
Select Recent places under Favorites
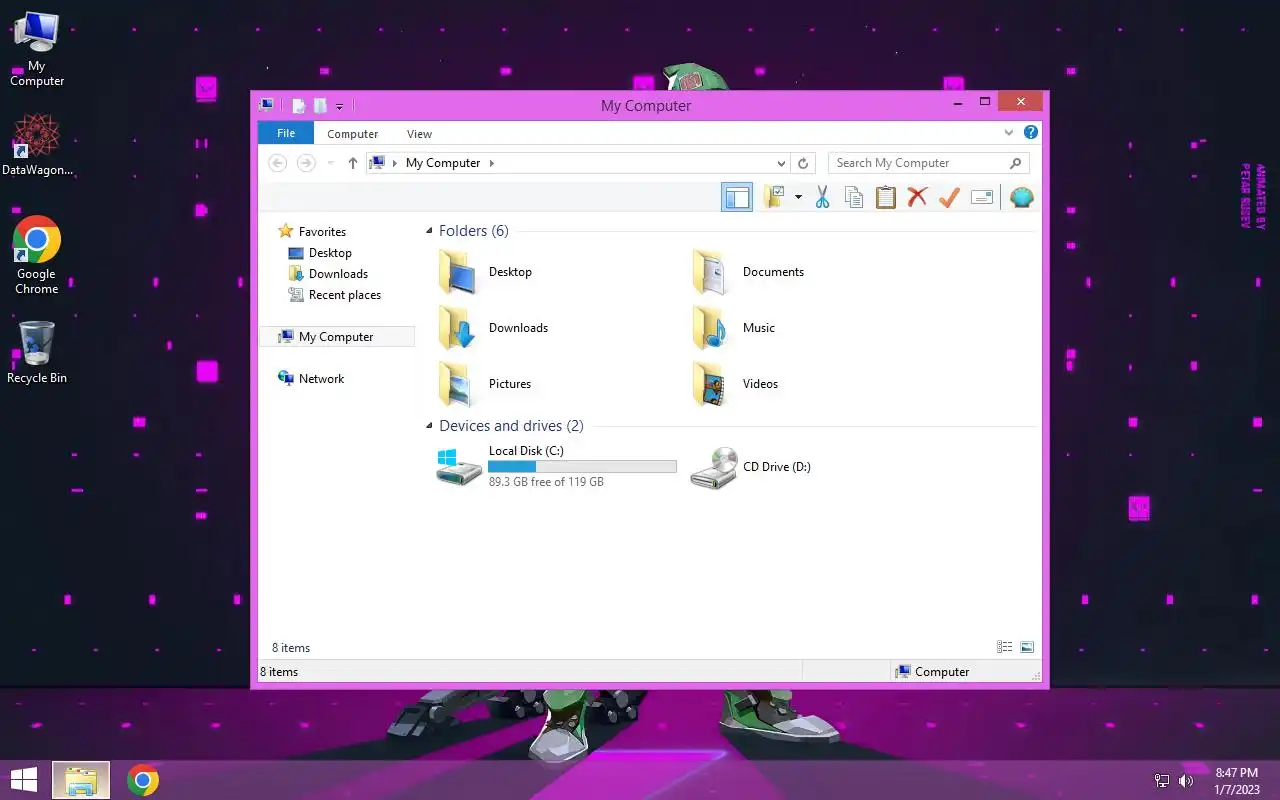click(345, 295)
